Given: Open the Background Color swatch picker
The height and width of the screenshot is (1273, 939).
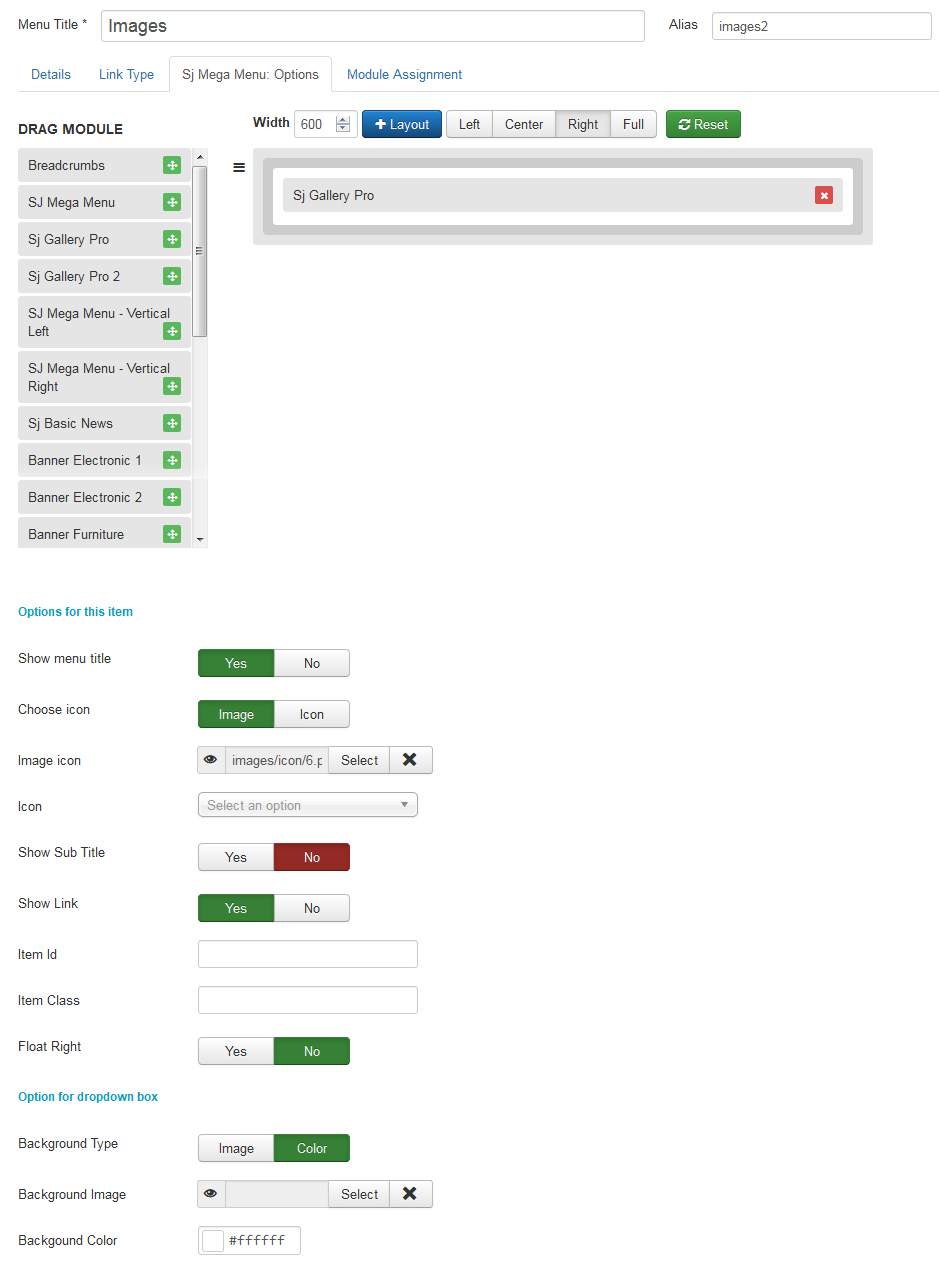Looking at the screenshot, I should pyautogui.click(x=213, y=1241).
